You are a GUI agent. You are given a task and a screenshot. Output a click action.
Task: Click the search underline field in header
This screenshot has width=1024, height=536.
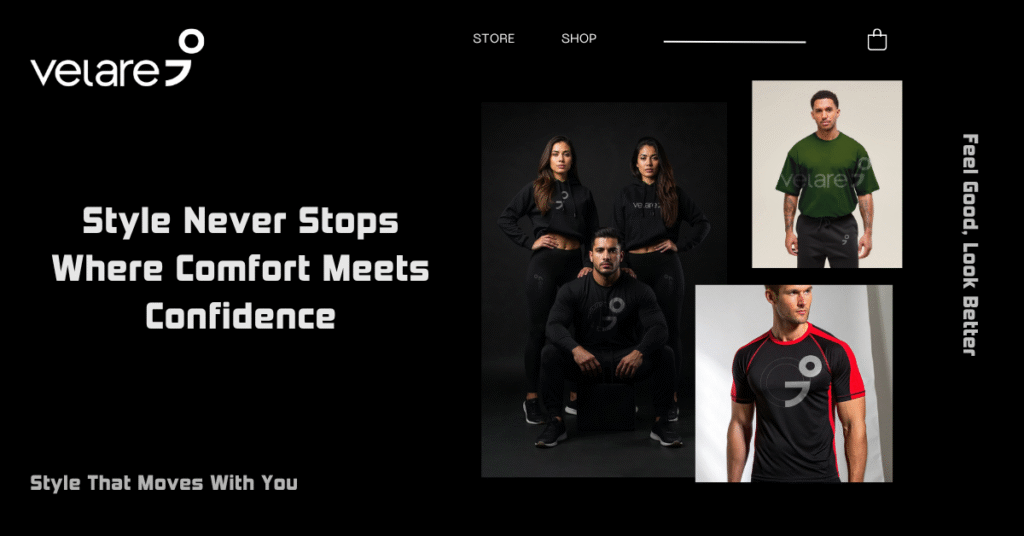click(735, 41)
